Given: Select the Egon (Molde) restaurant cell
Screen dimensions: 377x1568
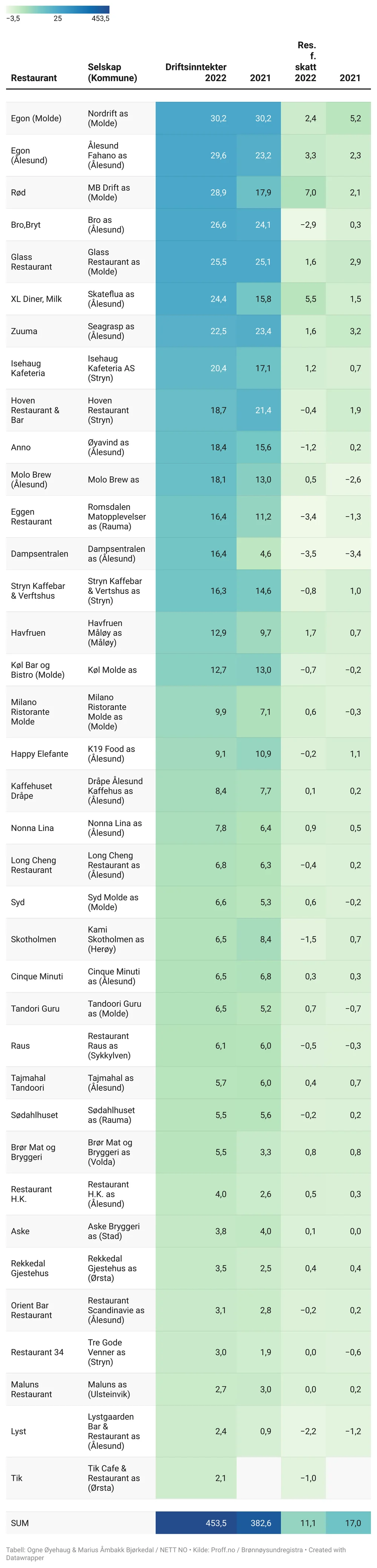Looking at the screenshot, I should [36, 119].
